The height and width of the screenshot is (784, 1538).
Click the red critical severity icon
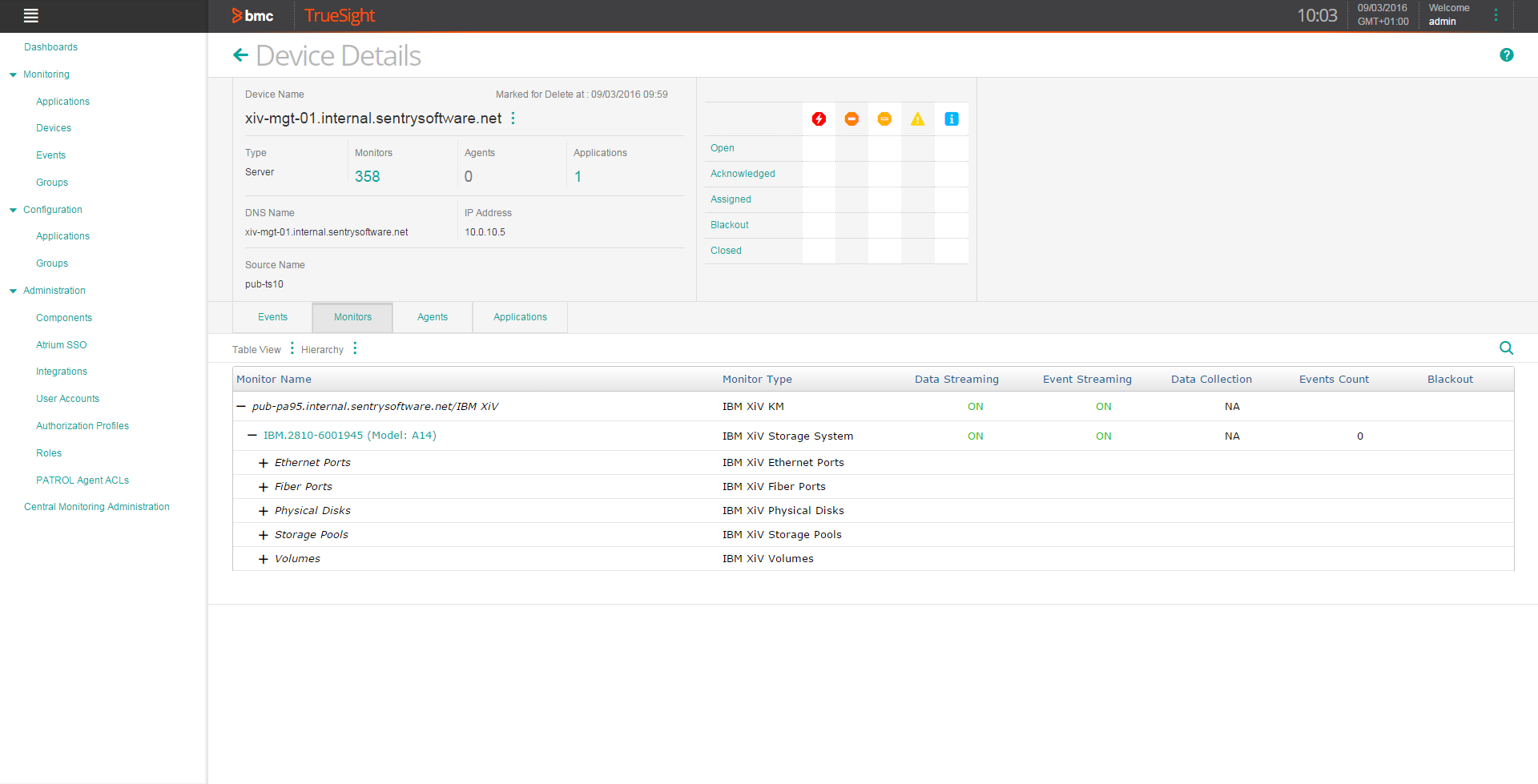[x=819, y=119]
